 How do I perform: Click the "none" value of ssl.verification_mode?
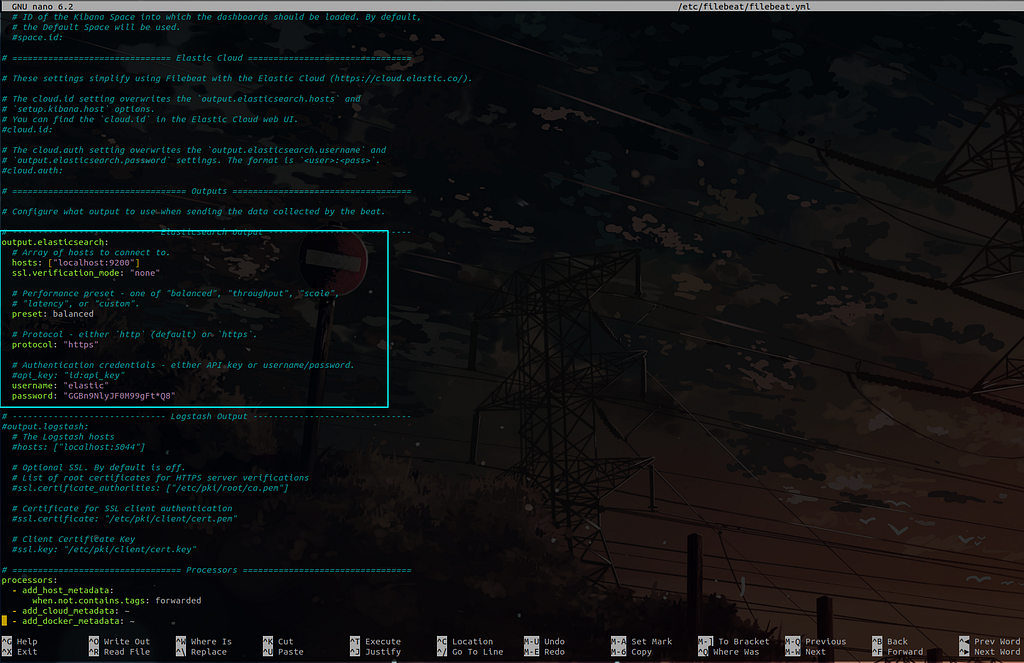coord(144,273)
